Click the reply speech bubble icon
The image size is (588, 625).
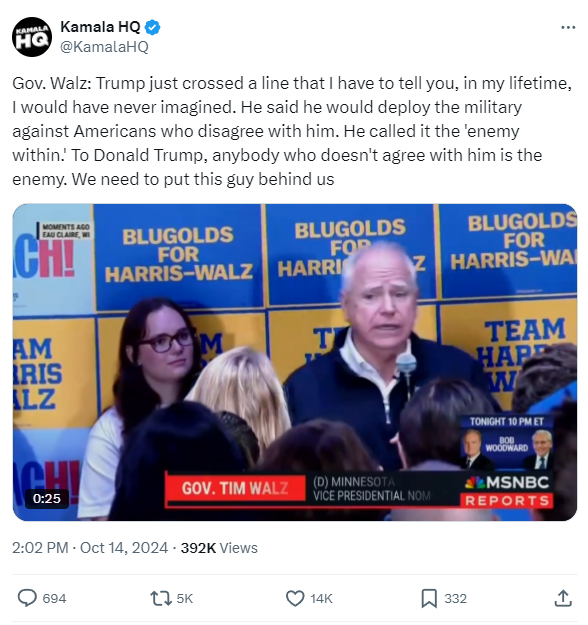27,598
